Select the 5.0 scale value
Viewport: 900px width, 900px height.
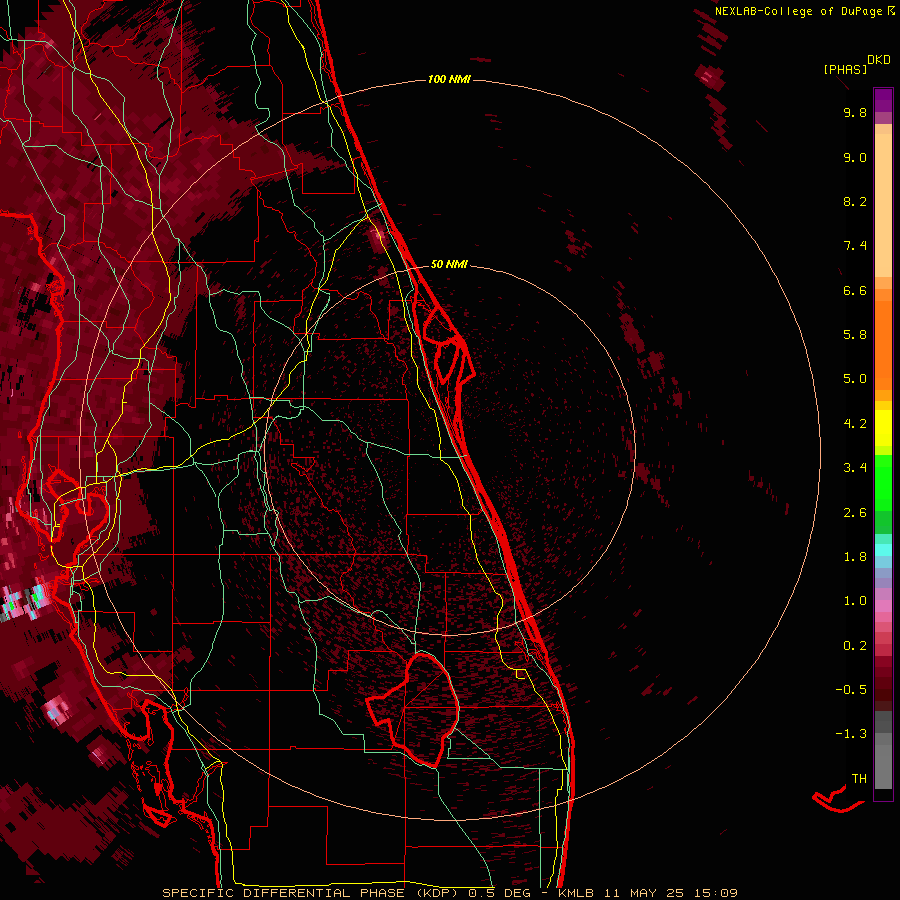coord(855,379)
